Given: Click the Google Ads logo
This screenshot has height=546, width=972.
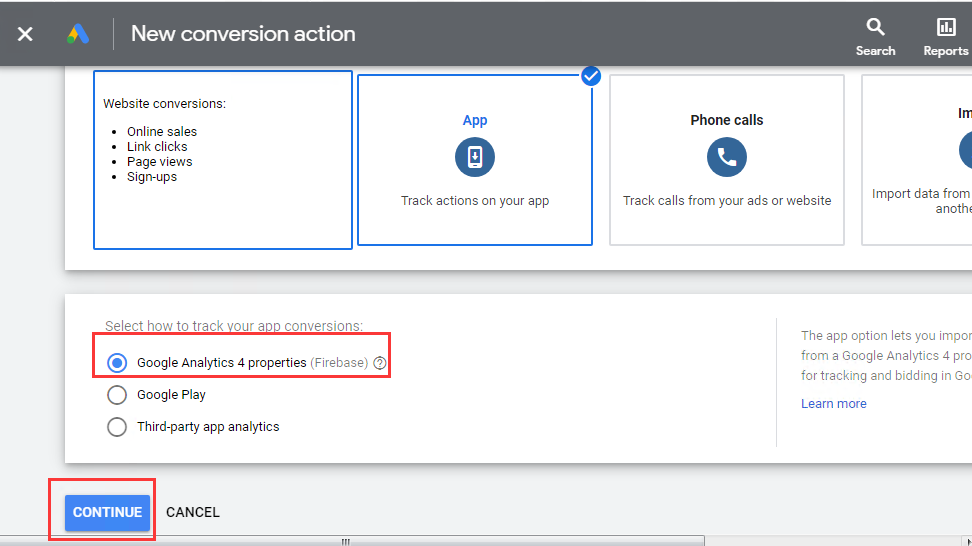Looking at the screenshot, I should (78, 33).
